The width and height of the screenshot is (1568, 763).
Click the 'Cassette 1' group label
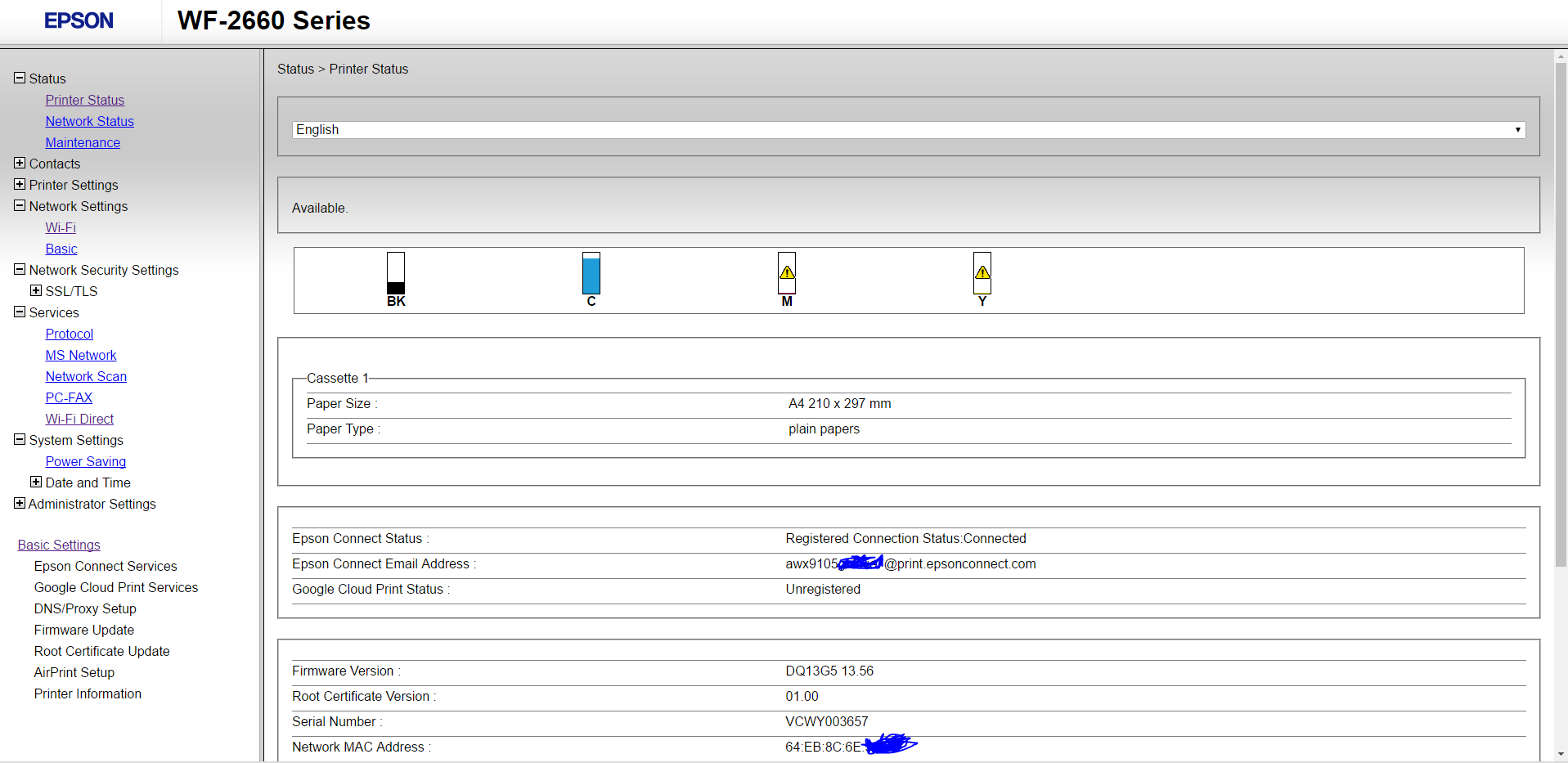[x=338, y=378]
